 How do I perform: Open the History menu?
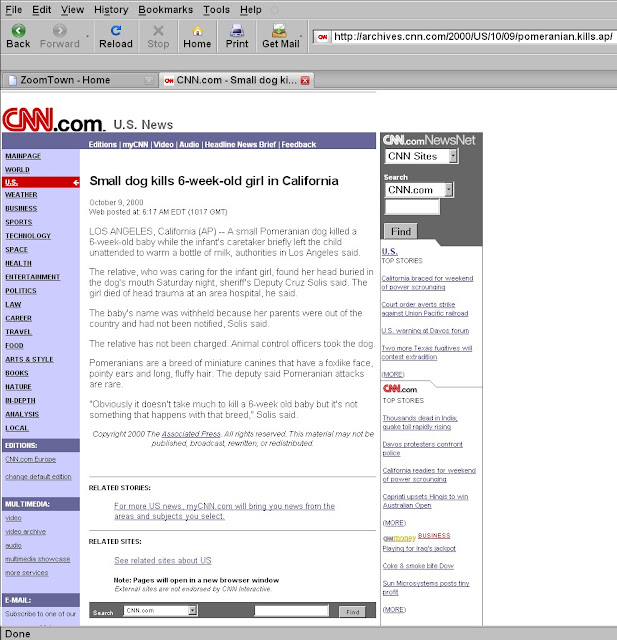pos(111,9)
